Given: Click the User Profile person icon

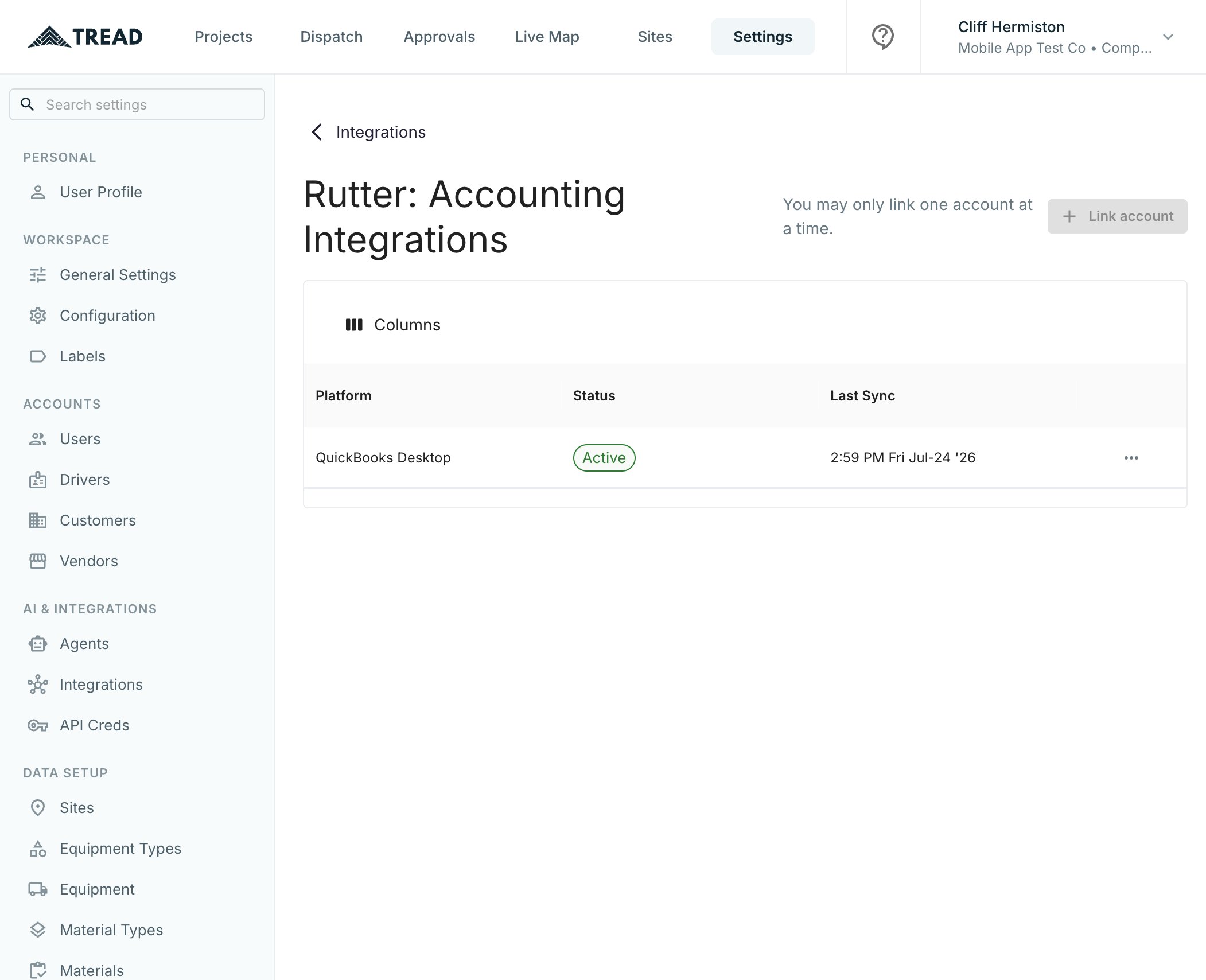Looking at the screenshot, I should point(38,192).
